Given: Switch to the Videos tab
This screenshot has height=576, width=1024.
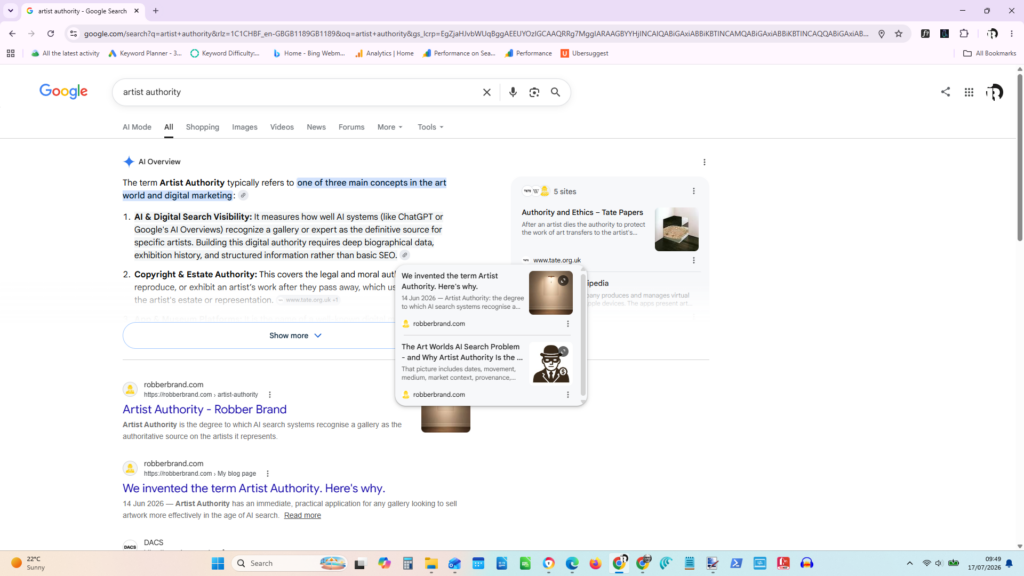Looking at the screenshot, I should 282,127.
